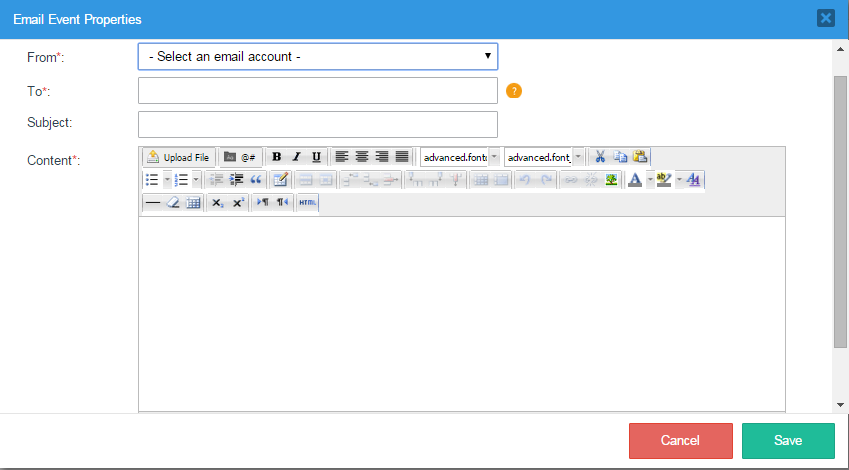Screen dimensions: 849x470
Task: Justify text alignment in editor
Action: click(402, 157)
